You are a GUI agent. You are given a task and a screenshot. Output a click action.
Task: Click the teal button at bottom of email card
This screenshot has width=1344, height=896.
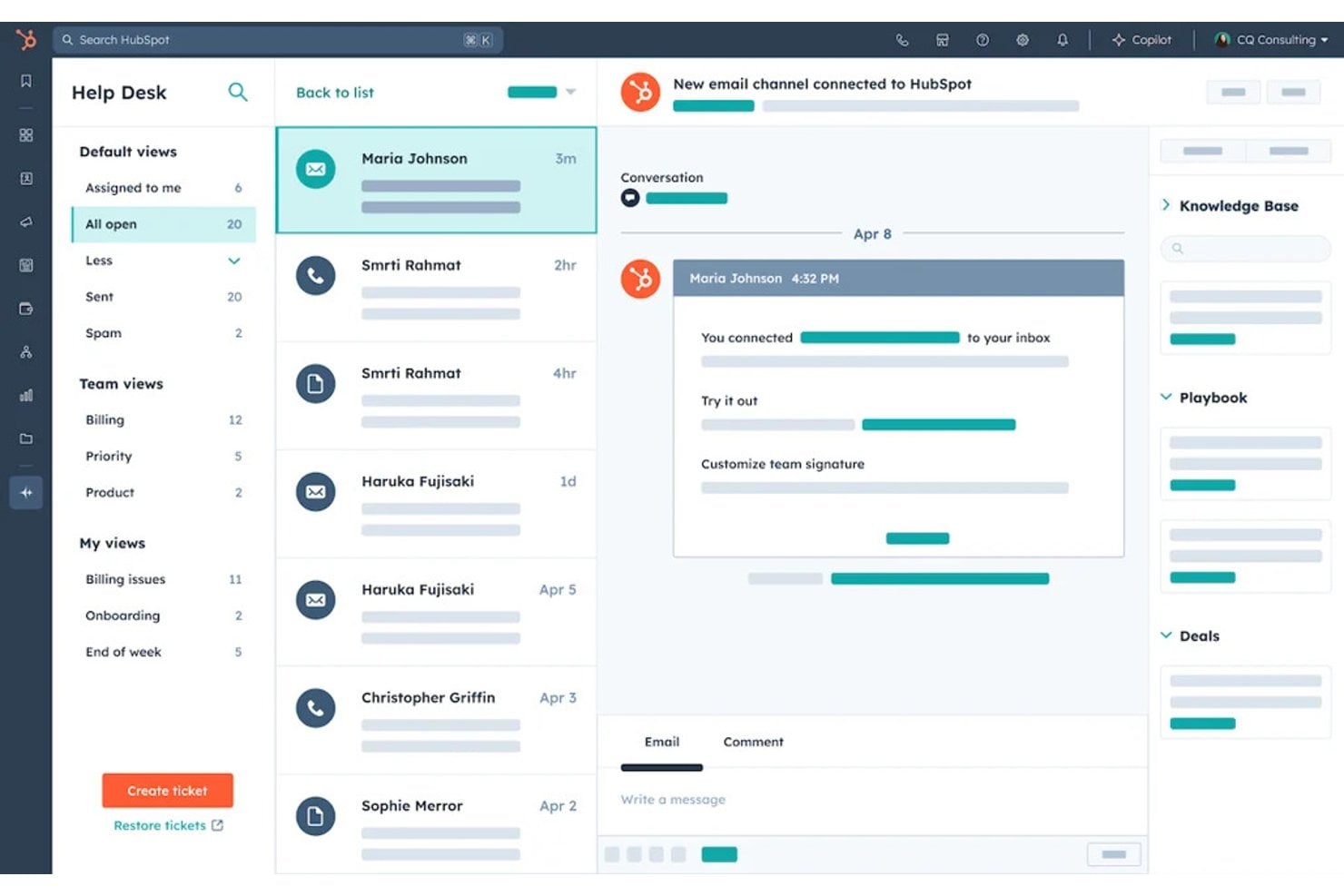click(917, 538)
